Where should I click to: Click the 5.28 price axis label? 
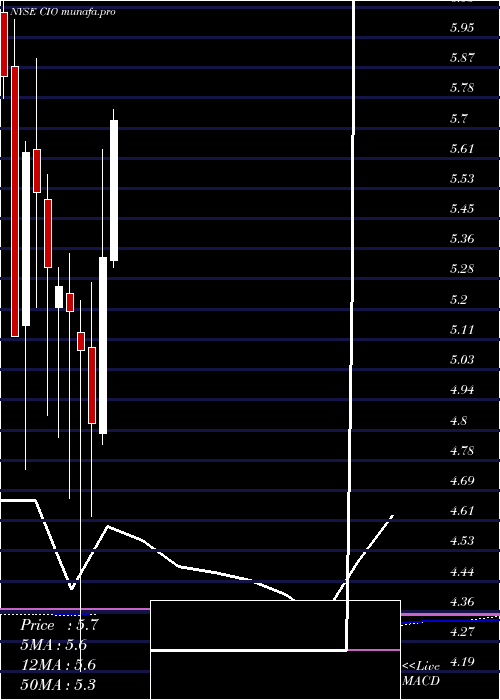coord(462,269)
